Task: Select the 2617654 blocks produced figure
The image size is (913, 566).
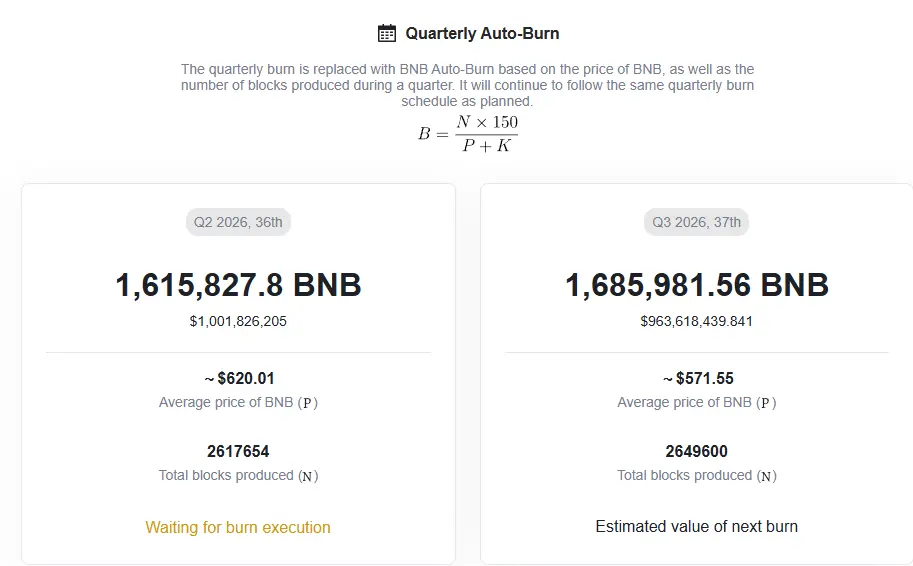Action: pyautogui.click(x=238, y=451)
